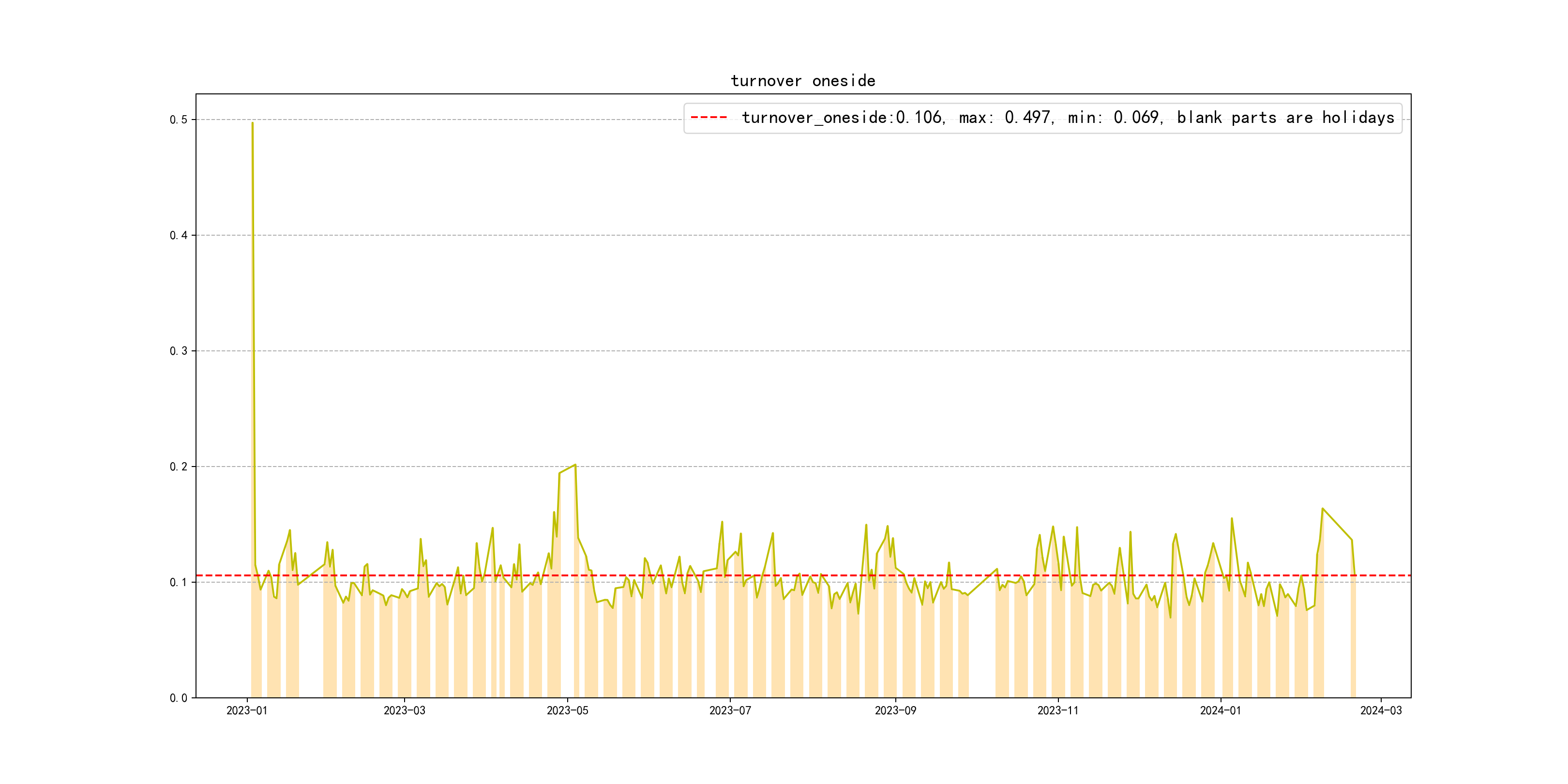Select the 2023-11 x-axis date label
The height and width of the screenshot is (784, 1568).
click(1057, 710)
